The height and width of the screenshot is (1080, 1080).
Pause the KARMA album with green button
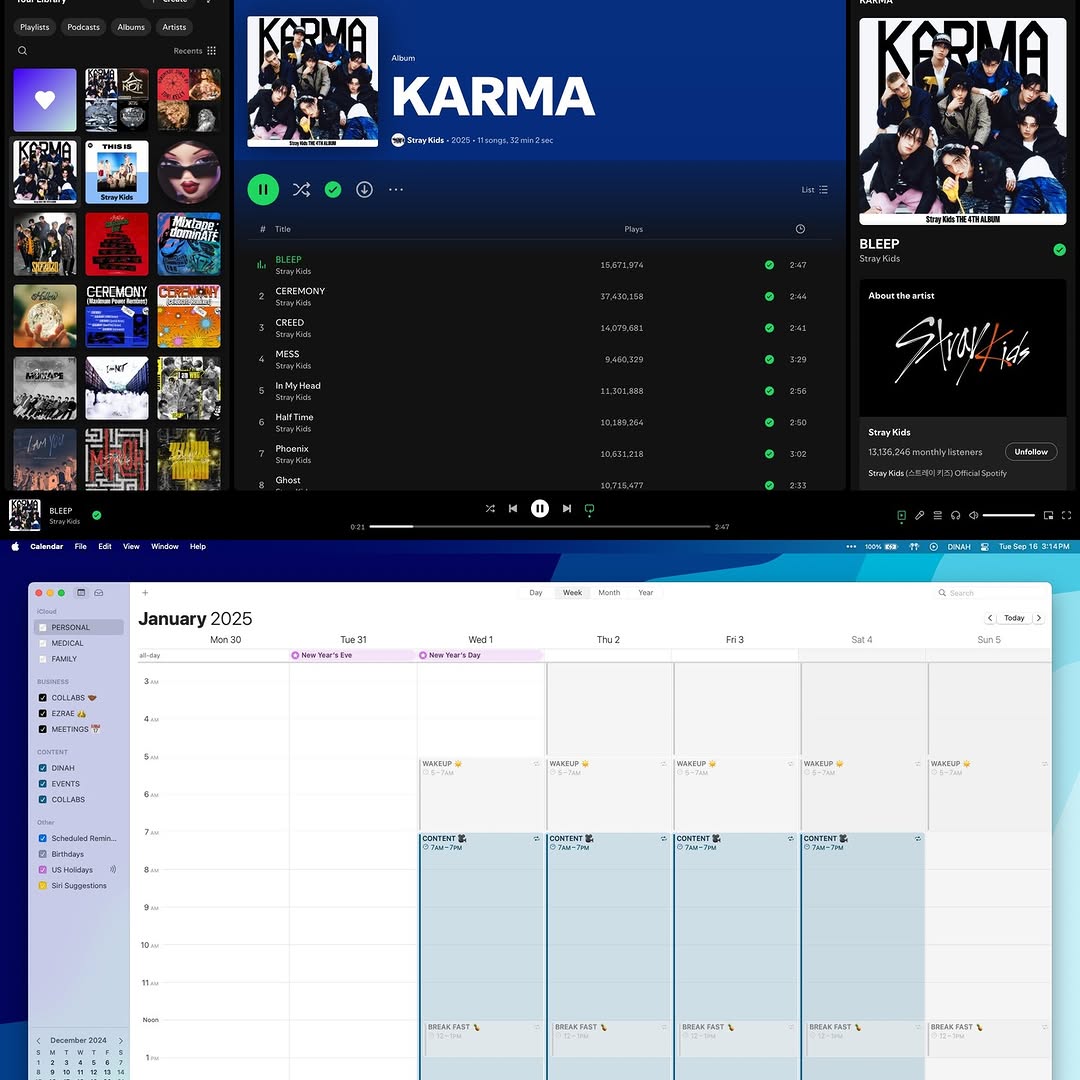[263, 189]
